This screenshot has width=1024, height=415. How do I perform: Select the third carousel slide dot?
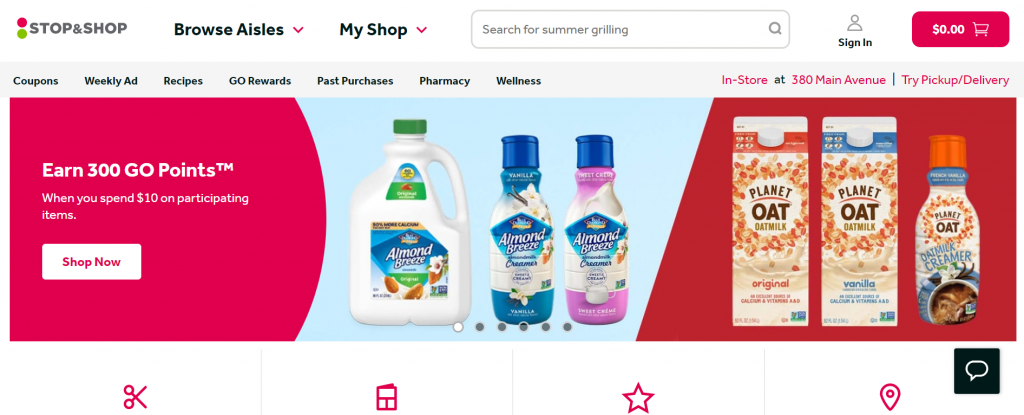(502, 327)
